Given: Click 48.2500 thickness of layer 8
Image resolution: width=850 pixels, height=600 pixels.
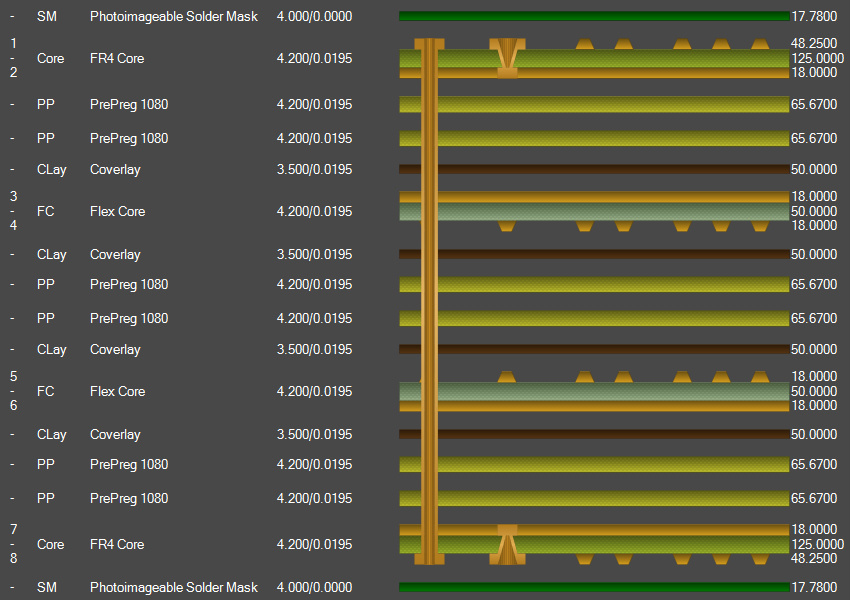Looking at the screenshot, I should [814, 558].
